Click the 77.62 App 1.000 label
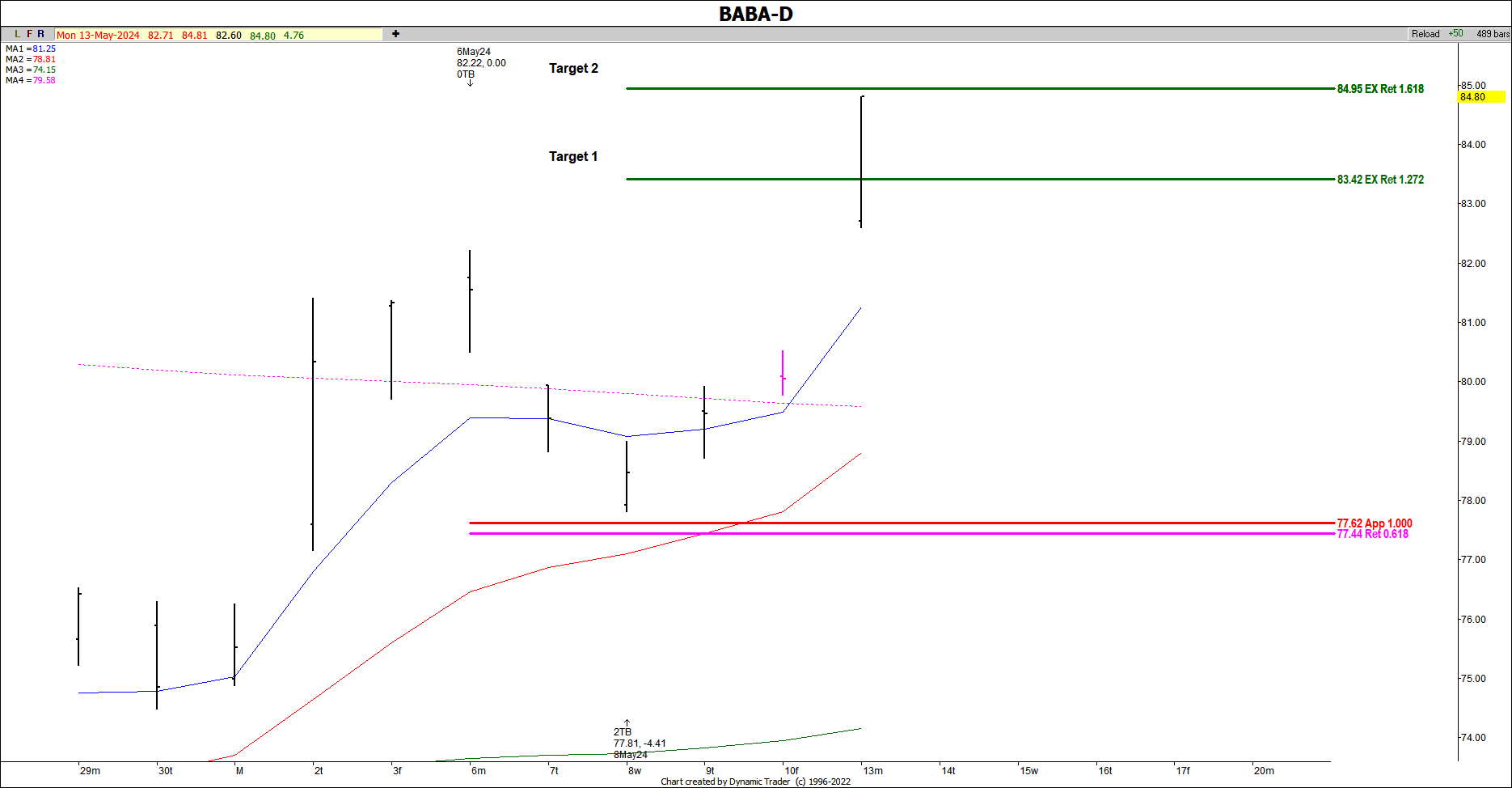The image size is (1512, 788). (1375, 523)
